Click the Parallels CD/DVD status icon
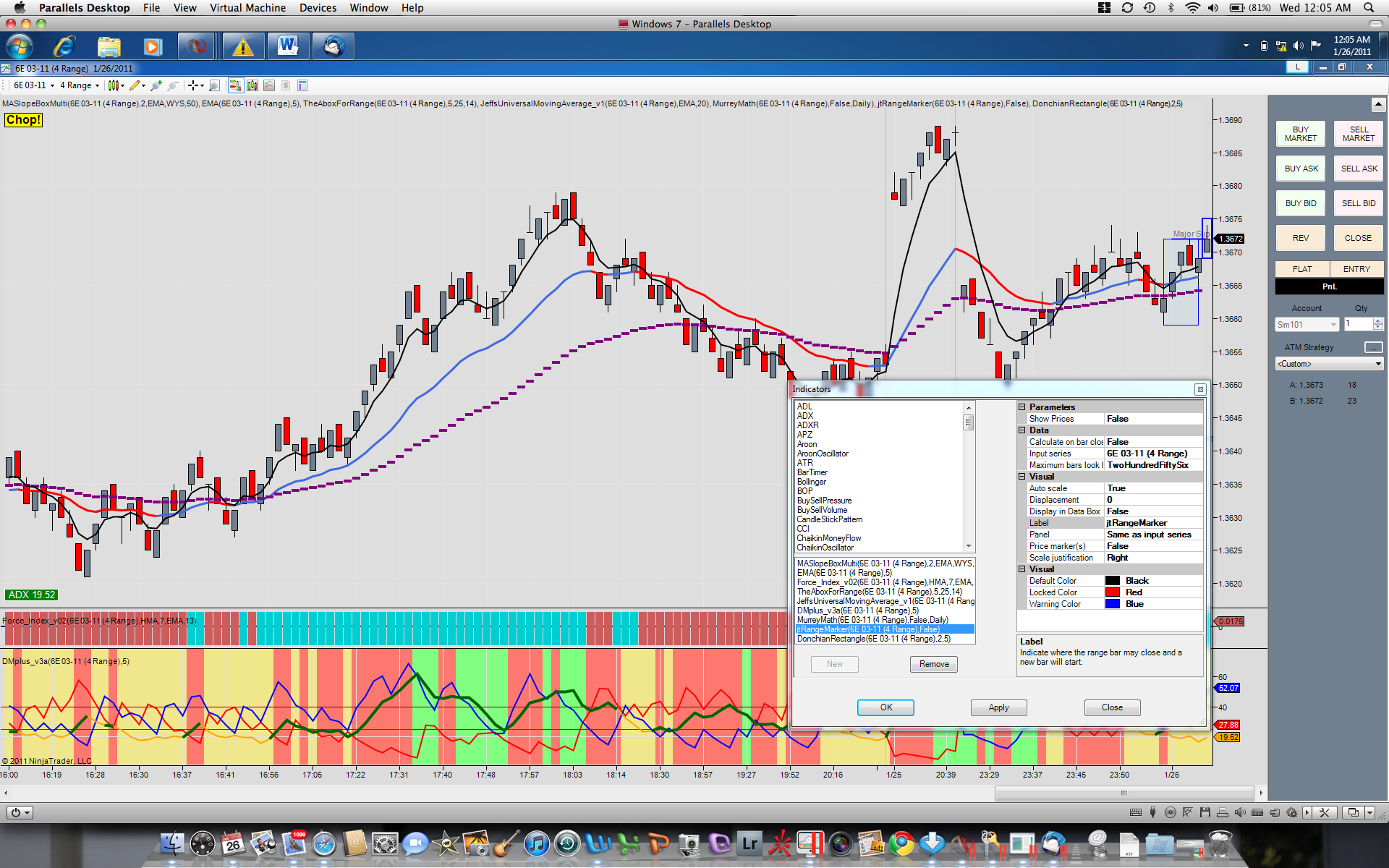The width and height of the screenshot is (1389, 868). tap(1171, 812)
